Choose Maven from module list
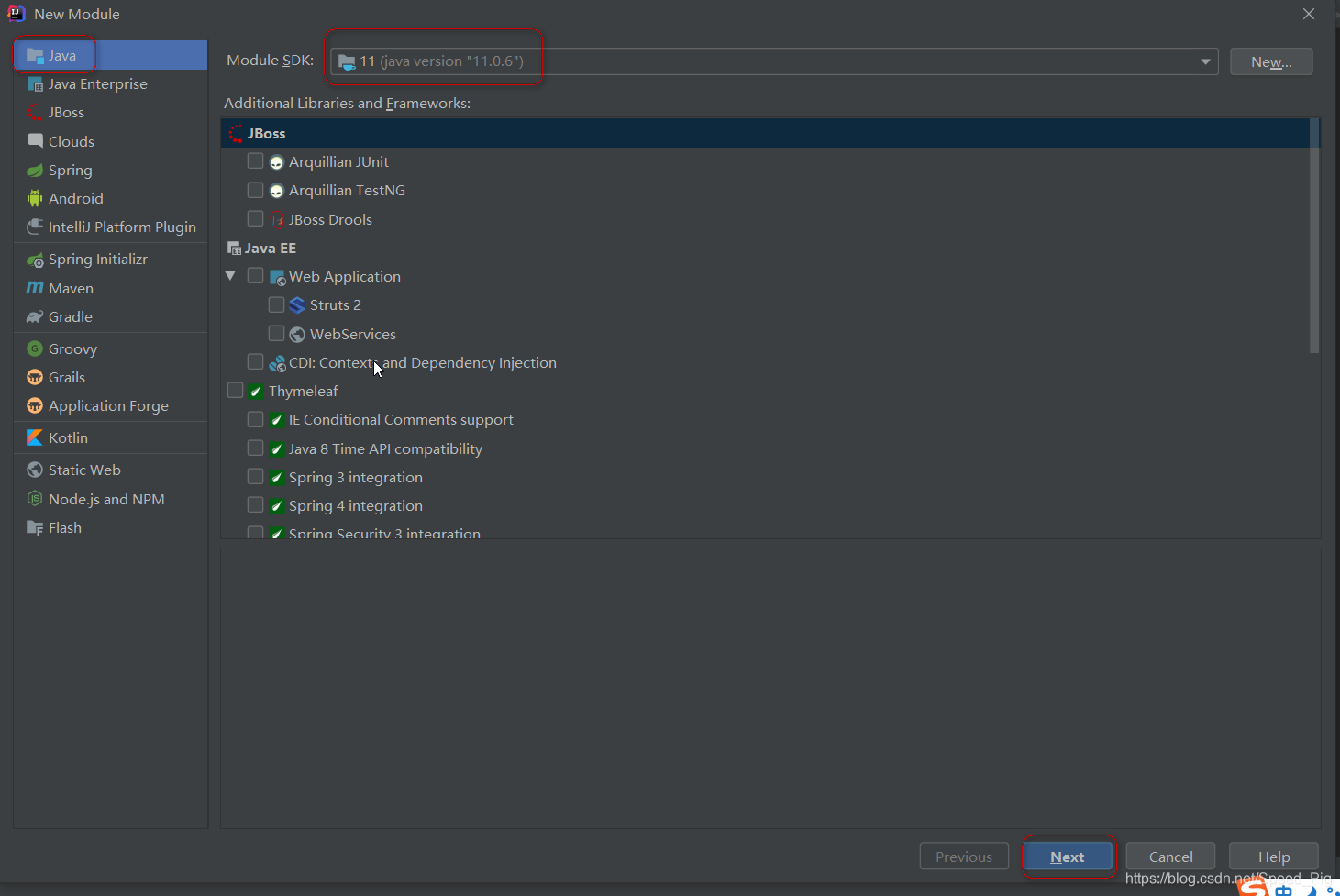The image size is (1340, 896). point(111,288)
